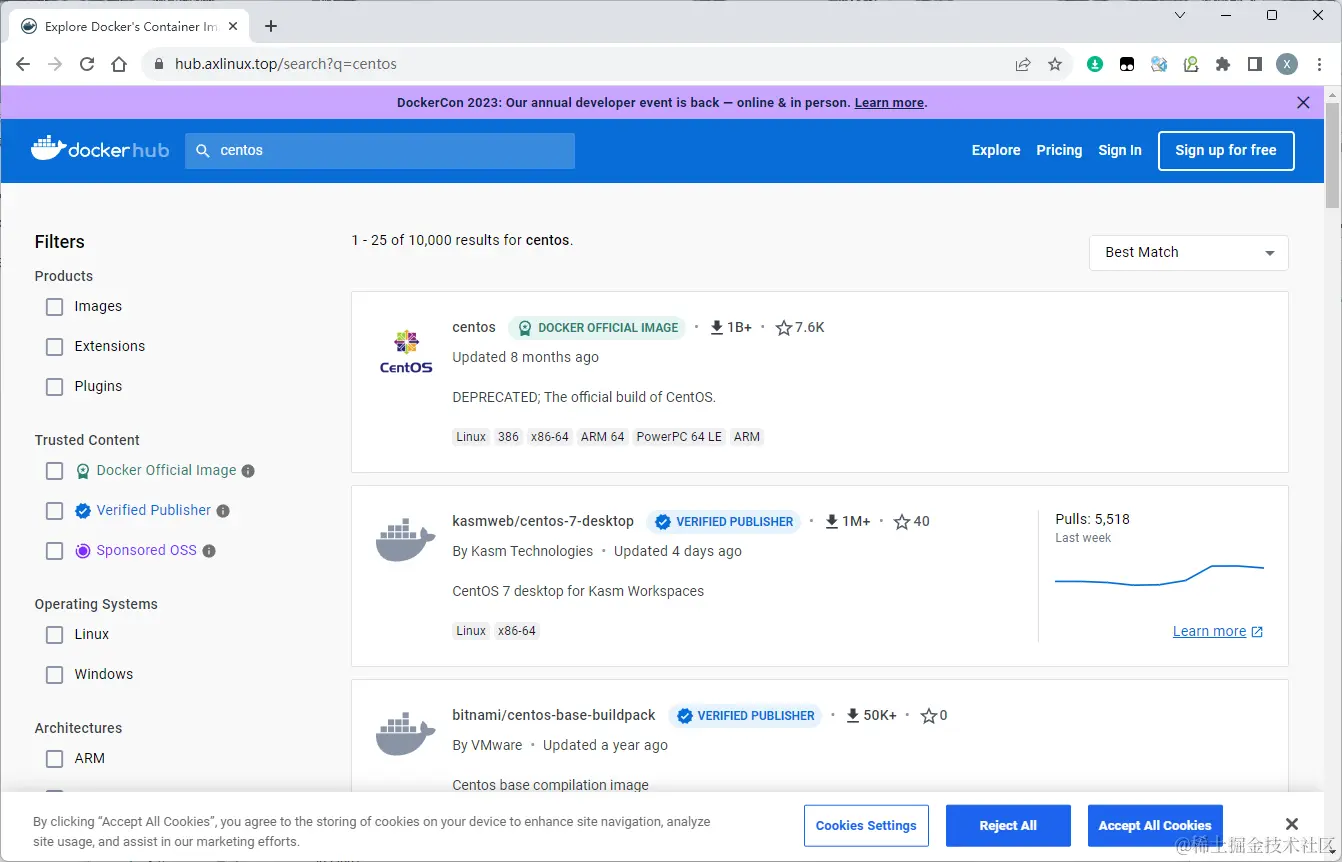Image resolution: width=1342 pixels, height=862 pixels.
Task: Open a new browser tab
Action: click(x=271, y=26)
